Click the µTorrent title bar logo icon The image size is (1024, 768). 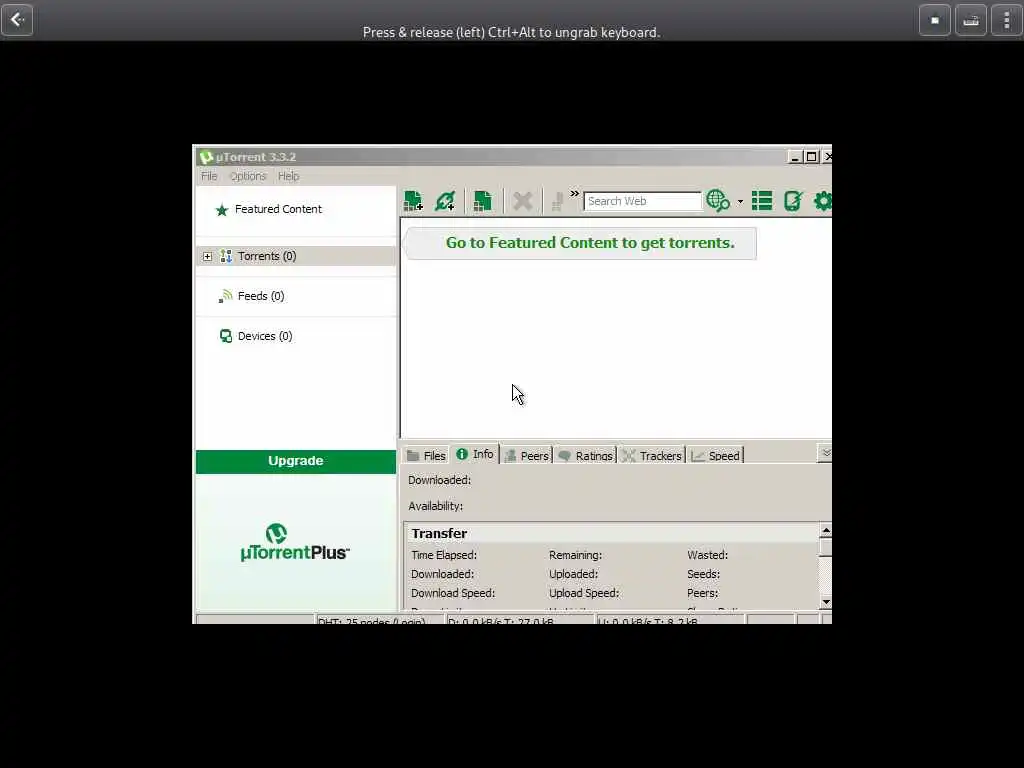point(206,157)
